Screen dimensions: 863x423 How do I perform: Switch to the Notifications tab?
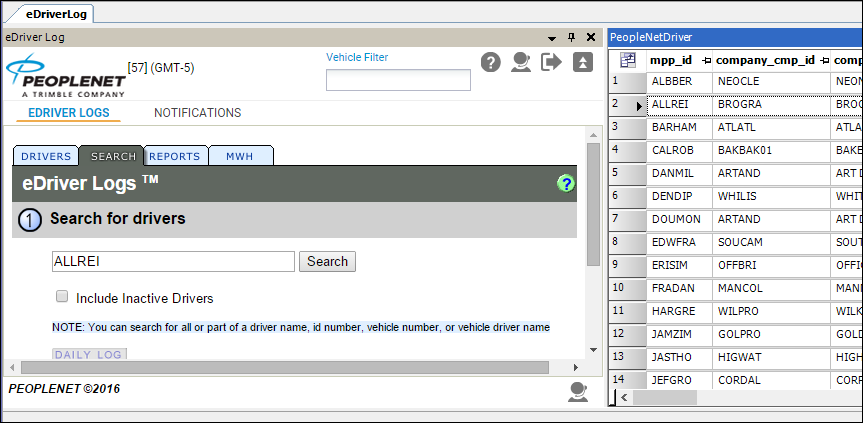tap(197, 113)
